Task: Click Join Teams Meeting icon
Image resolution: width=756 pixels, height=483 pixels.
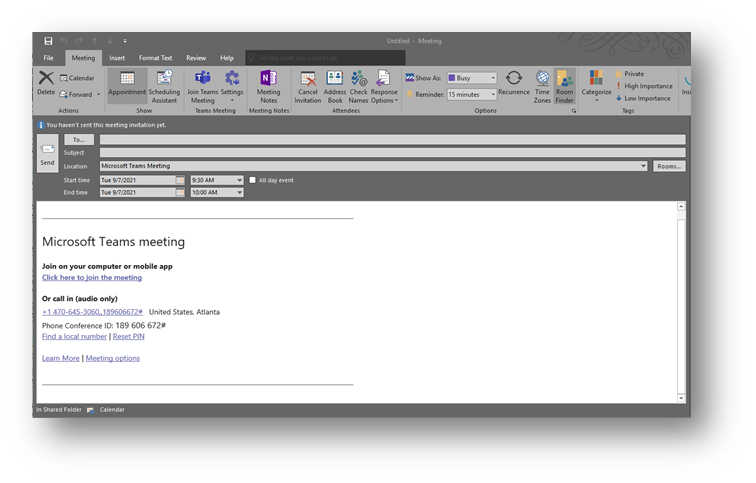Action: (202, 85)
